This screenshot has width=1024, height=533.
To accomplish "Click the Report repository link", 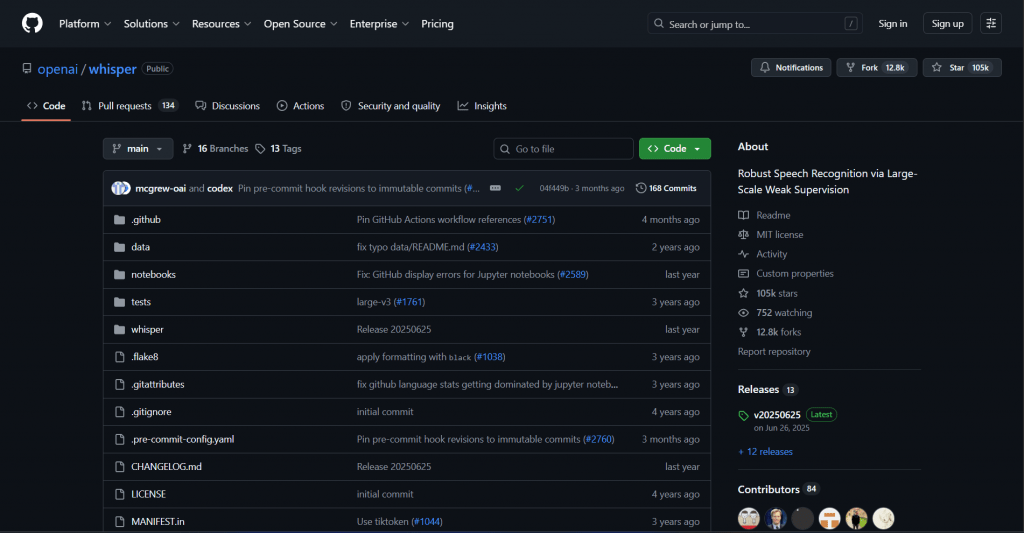I will pos(774,351).
